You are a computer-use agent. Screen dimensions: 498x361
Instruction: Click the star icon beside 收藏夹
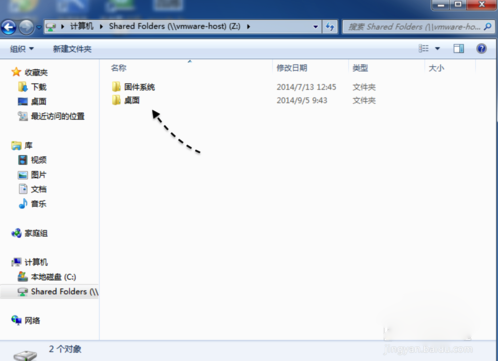[x=16, y=72]
